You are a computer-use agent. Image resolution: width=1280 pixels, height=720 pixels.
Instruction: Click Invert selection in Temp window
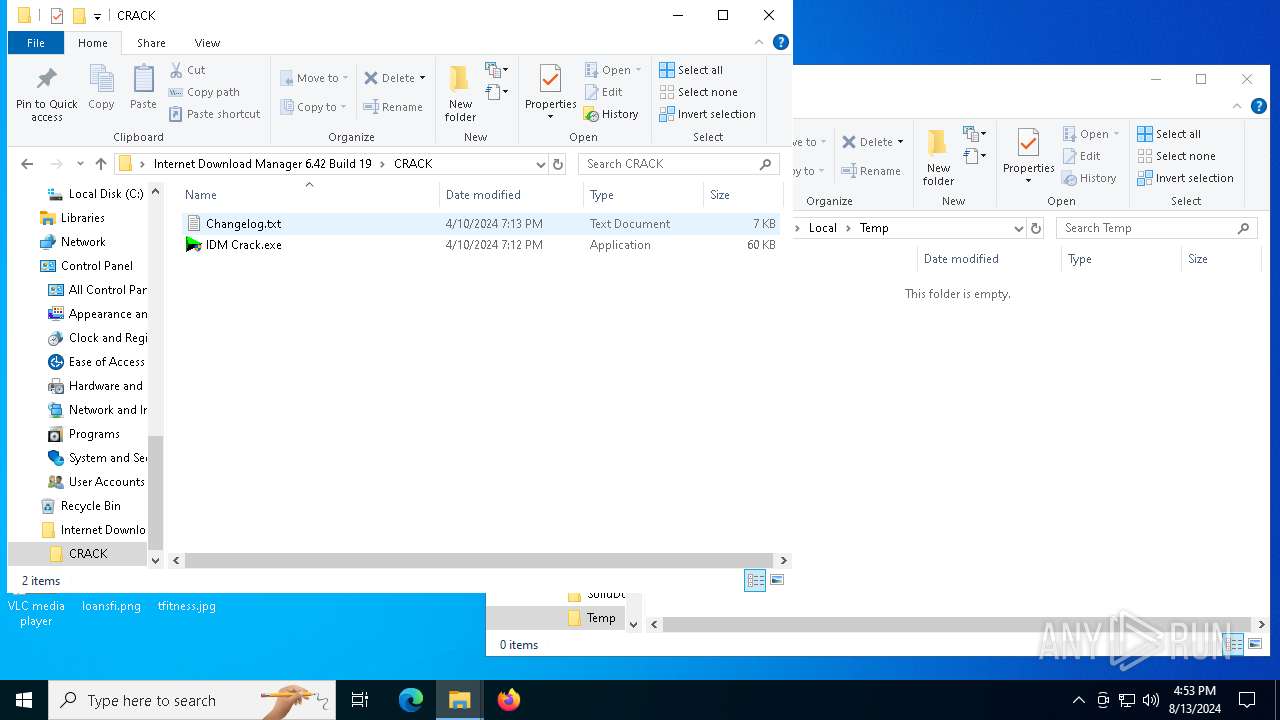[x=1185, y=178]
